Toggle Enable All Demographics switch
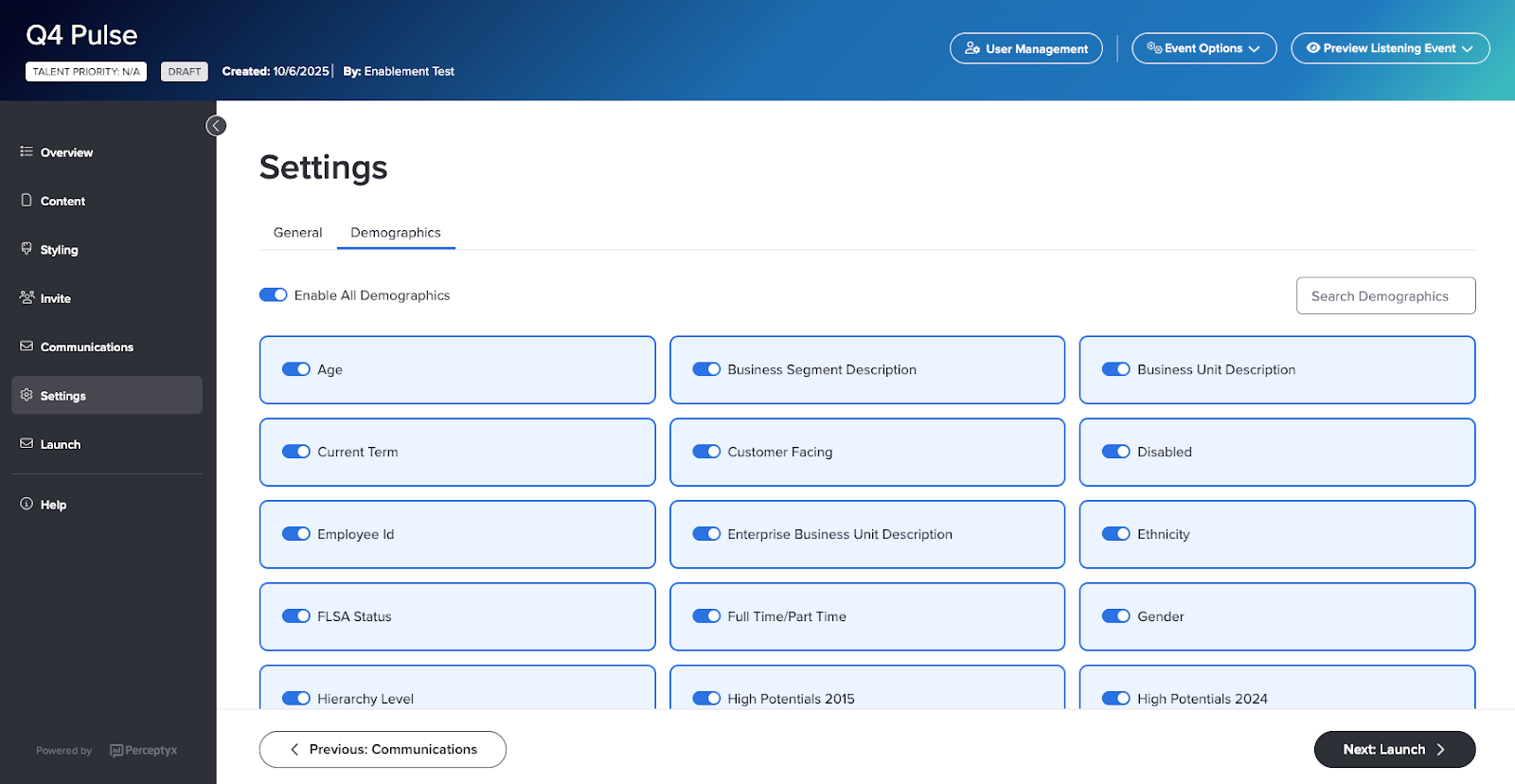Image resolution: width=1515 pixels, height=784 pixels. 274,294
